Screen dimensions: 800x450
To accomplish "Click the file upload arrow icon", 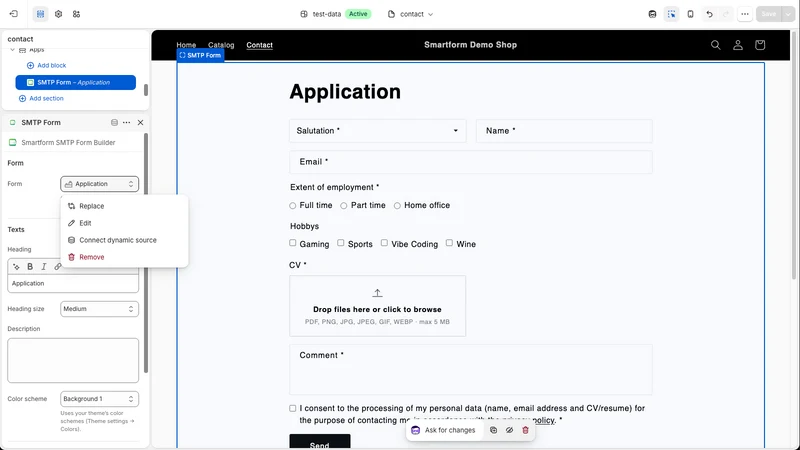I will [x=377, y=293].
